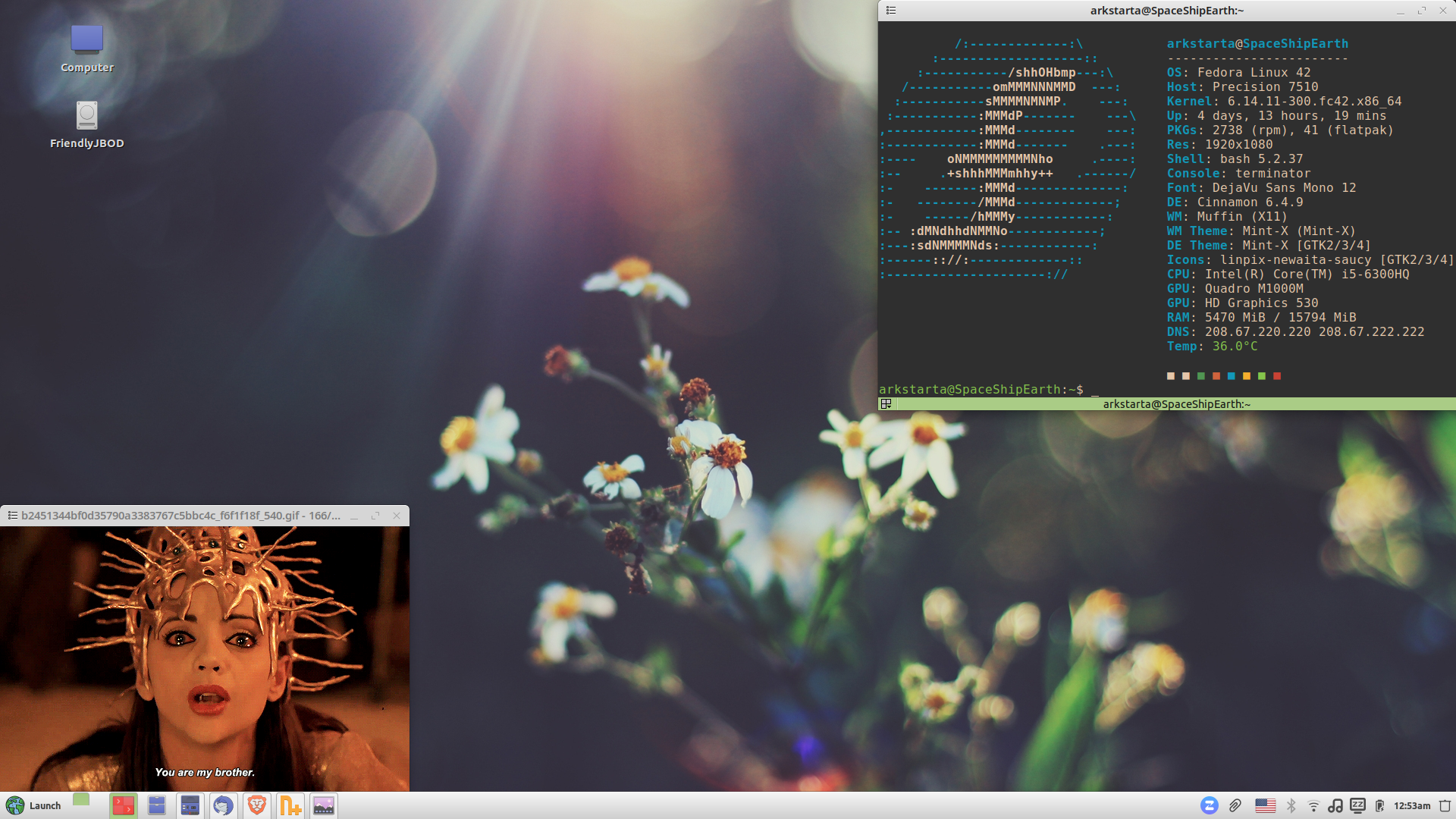This screenshot has width=1456, height=819.
Task: Click the terminal window title arkstarta@SpaceShipEarth:~
Action: [1167, 11]
